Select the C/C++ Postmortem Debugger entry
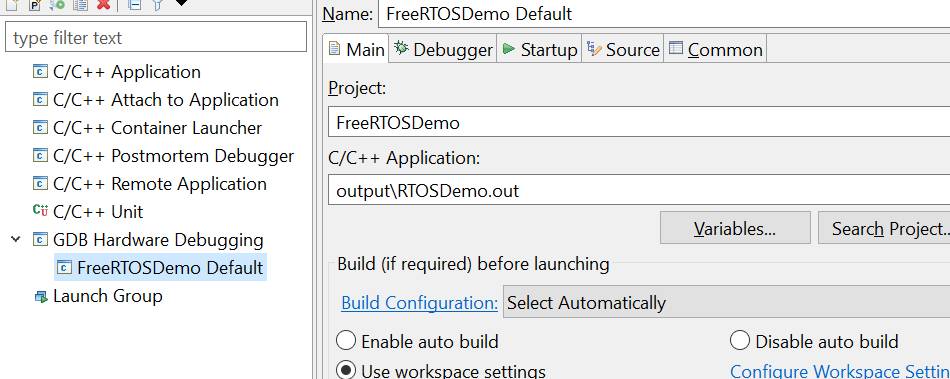950x379 pixels. [164, 156]
